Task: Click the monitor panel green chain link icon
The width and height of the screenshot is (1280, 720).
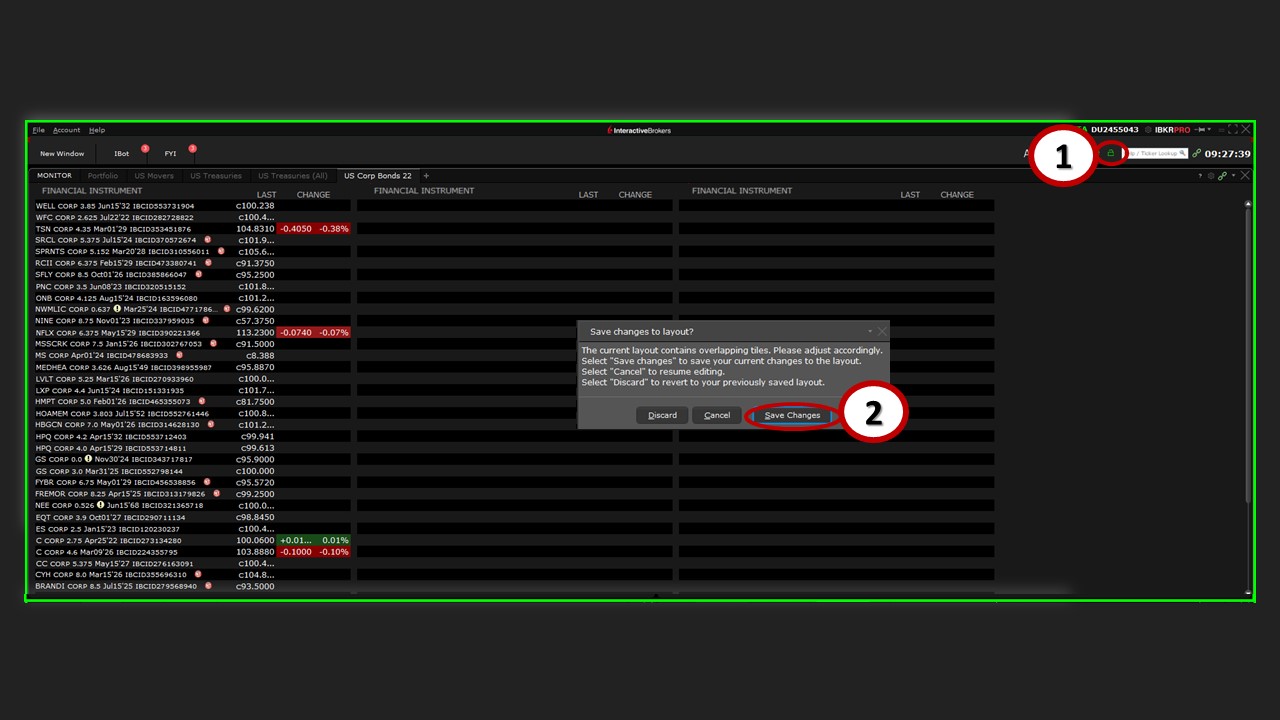Action: (x=1222, y=176)
